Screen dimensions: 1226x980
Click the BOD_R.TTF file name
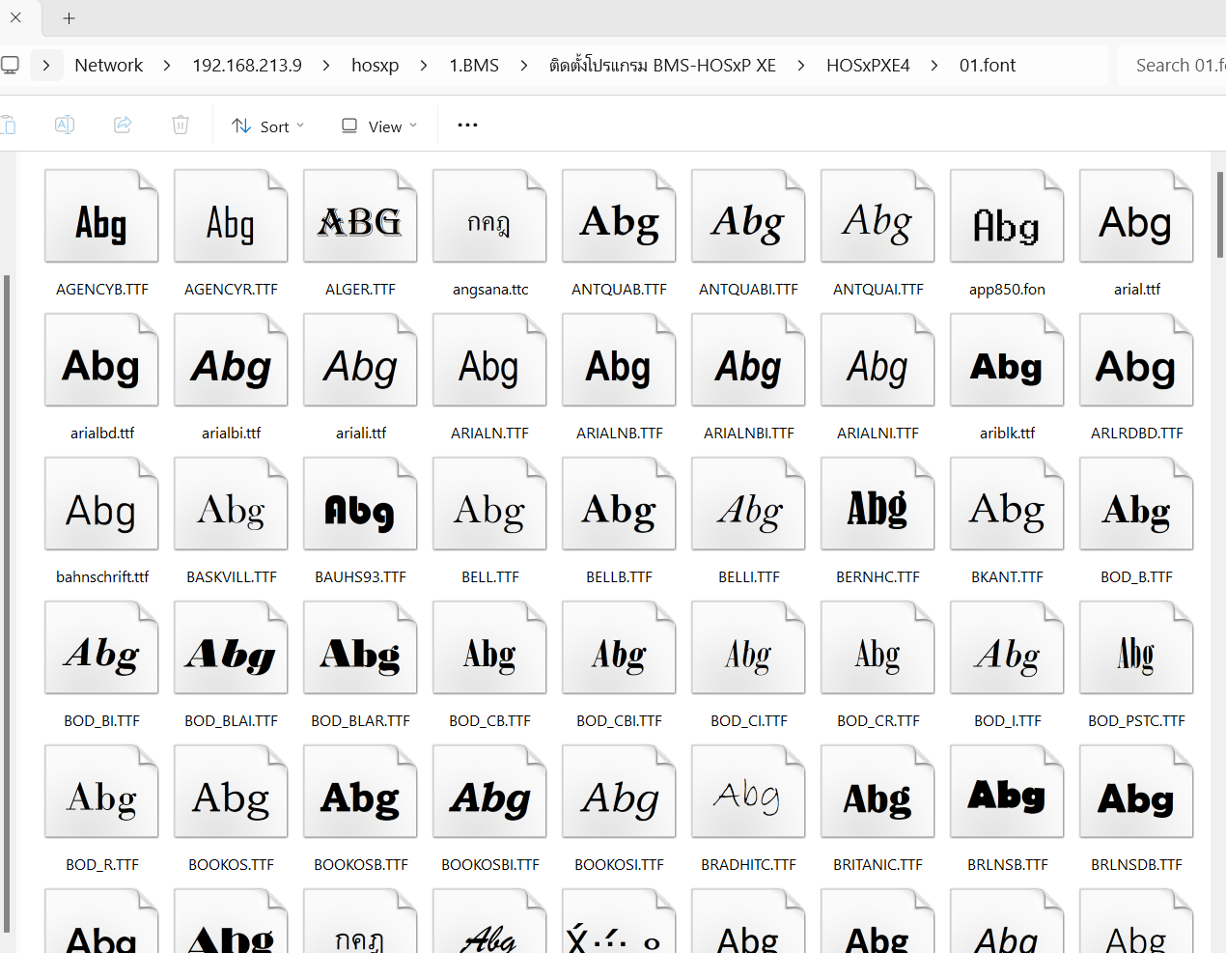(101, 864)
